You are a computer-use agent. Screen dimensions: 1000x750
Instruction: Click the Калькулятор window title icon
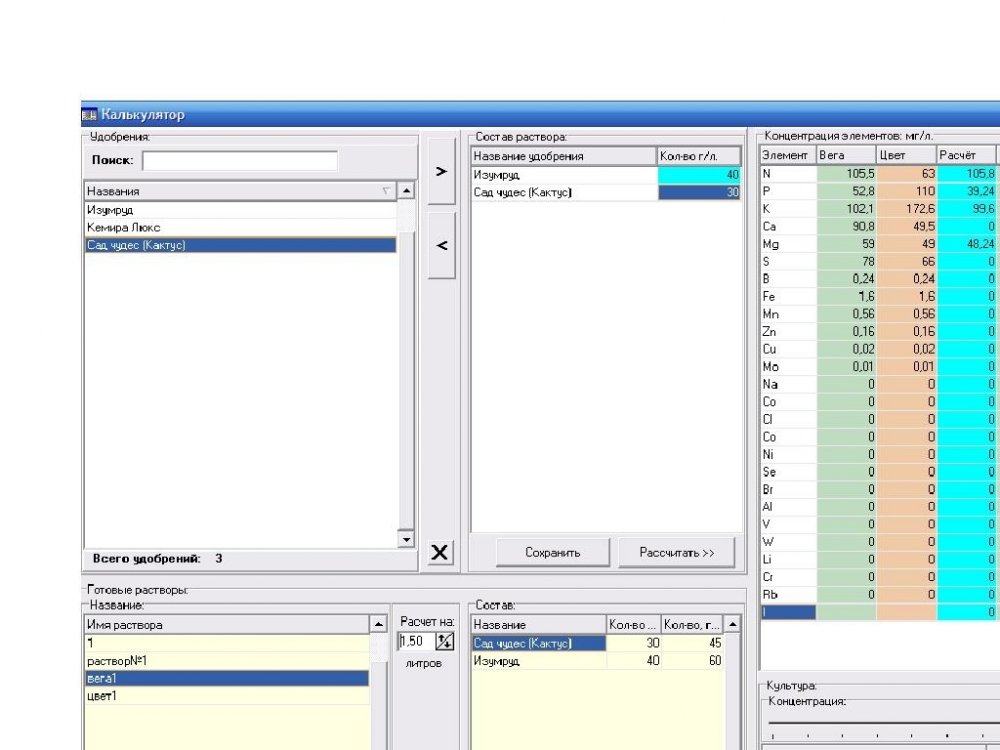point(89,115)
